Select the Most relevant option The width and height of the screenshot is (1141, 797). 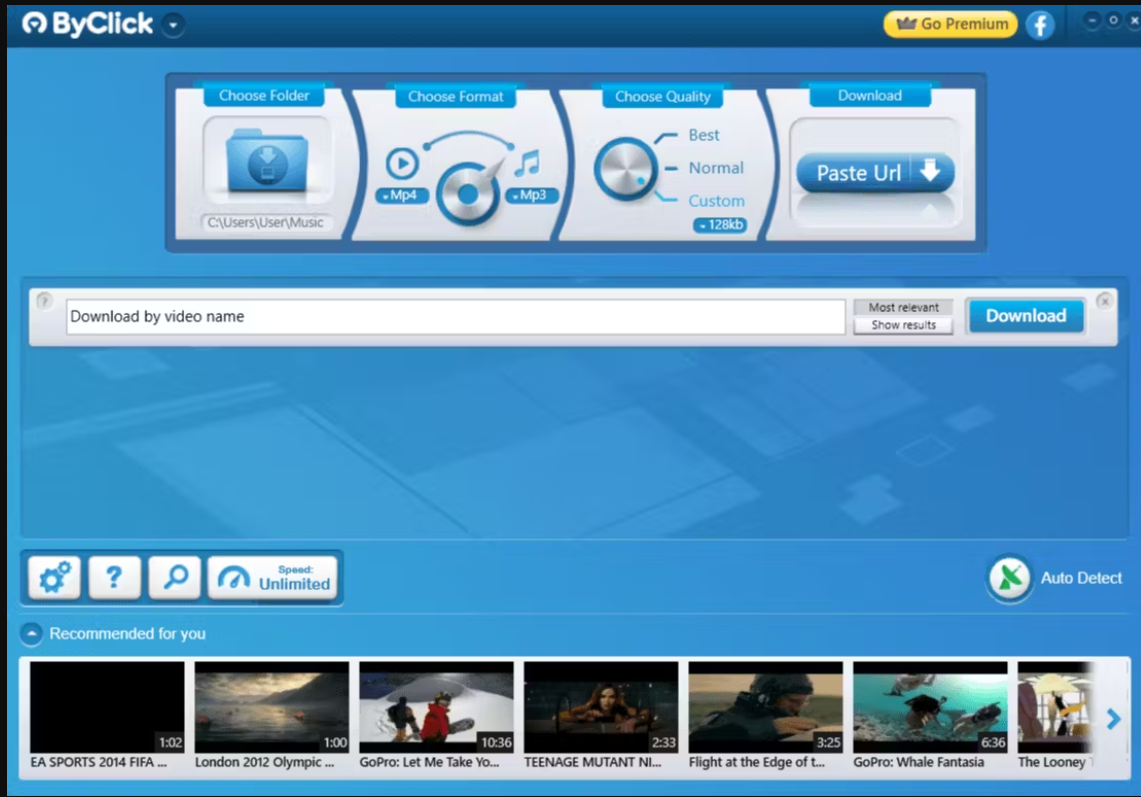pos(903,307)
